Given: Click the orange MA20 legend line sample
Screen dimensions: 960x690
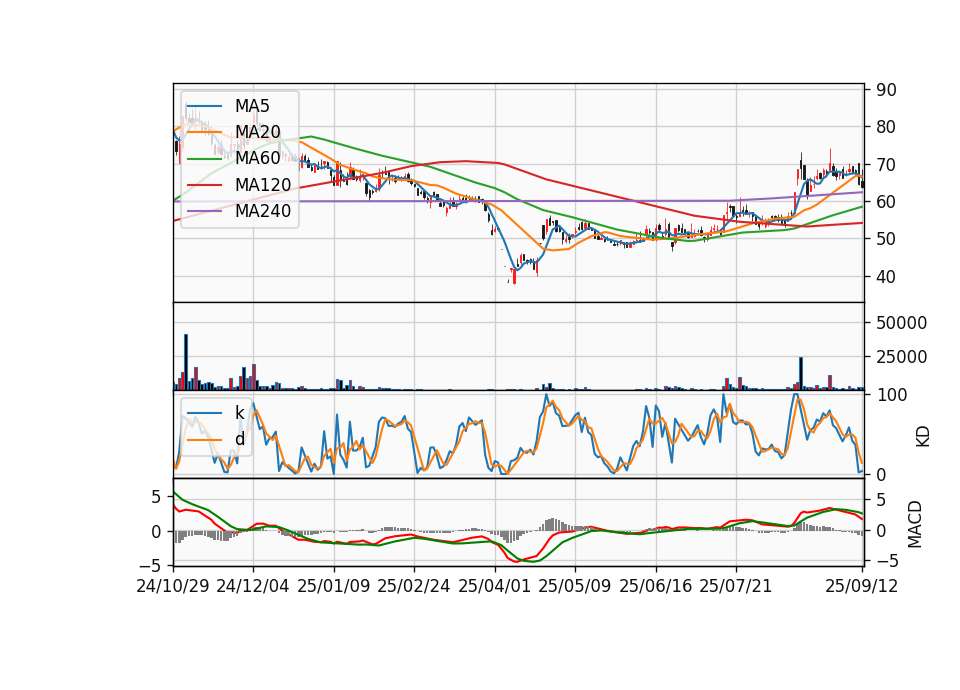Looking at the screenshot, I should (x=204, y=133).
